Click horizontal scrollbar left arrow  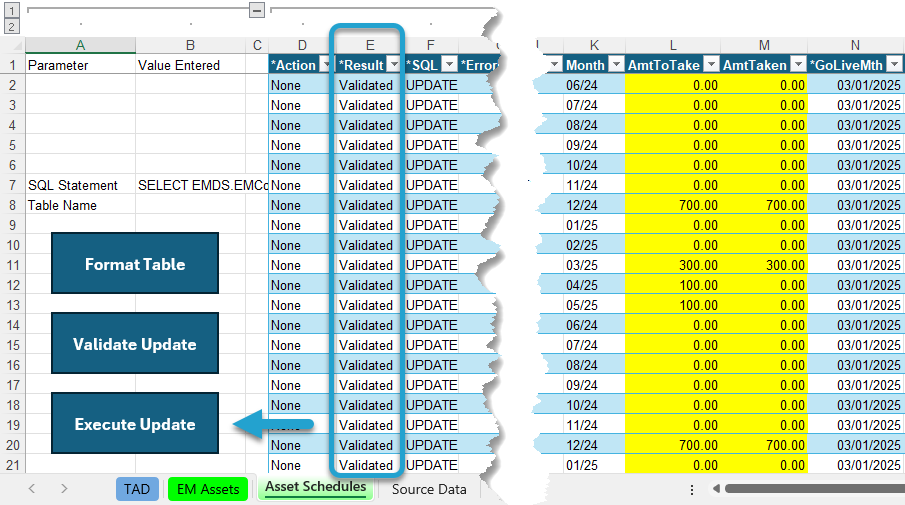[x=716, y=489]
